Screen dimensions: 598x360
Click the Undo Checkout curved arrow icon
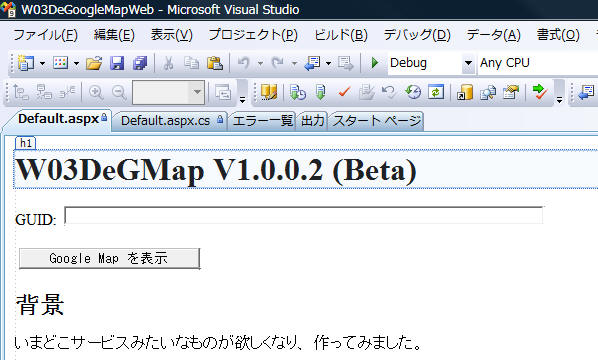coord(389,92)
